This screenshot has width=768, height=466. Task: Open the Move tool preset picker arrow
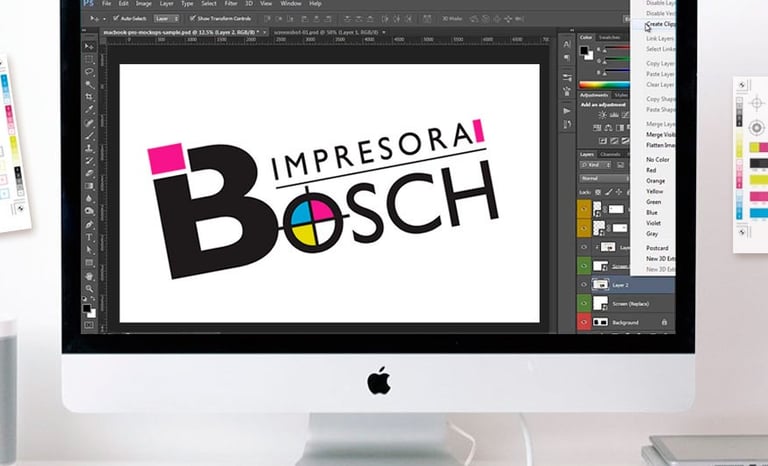pyautogui.click(x=104, y=19)
